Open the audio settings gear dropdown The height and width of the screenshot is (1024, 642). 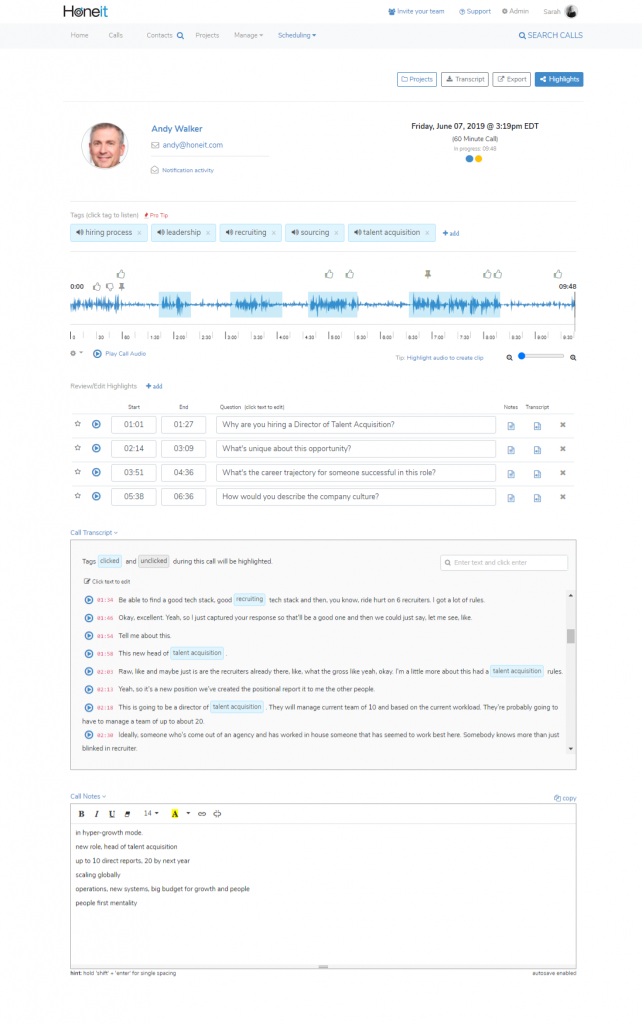click(x=76, y=353)
